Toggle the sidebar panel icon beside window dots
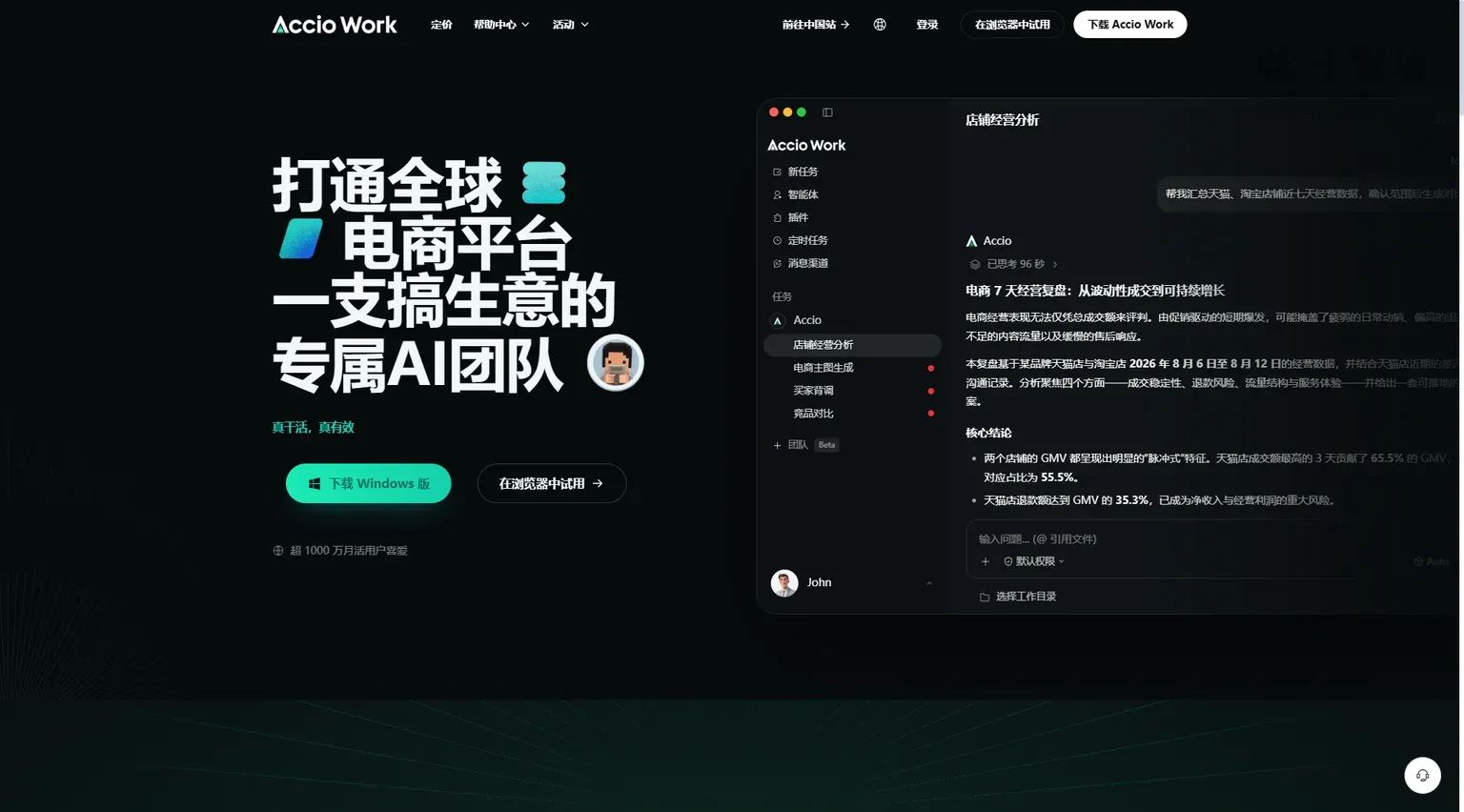The width and height of the screenshot is (1464, 812). (827, 112)
